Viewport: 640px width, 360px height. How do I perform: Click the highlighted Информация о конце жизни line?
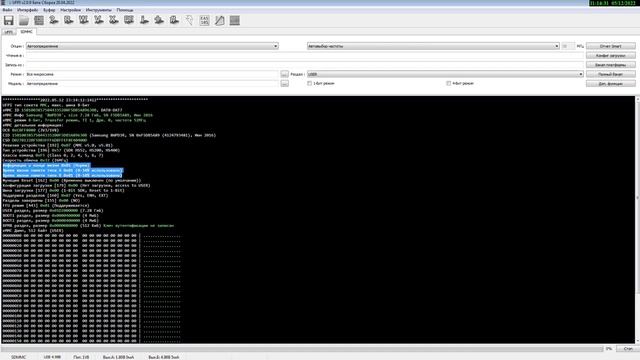click(46, 165)
